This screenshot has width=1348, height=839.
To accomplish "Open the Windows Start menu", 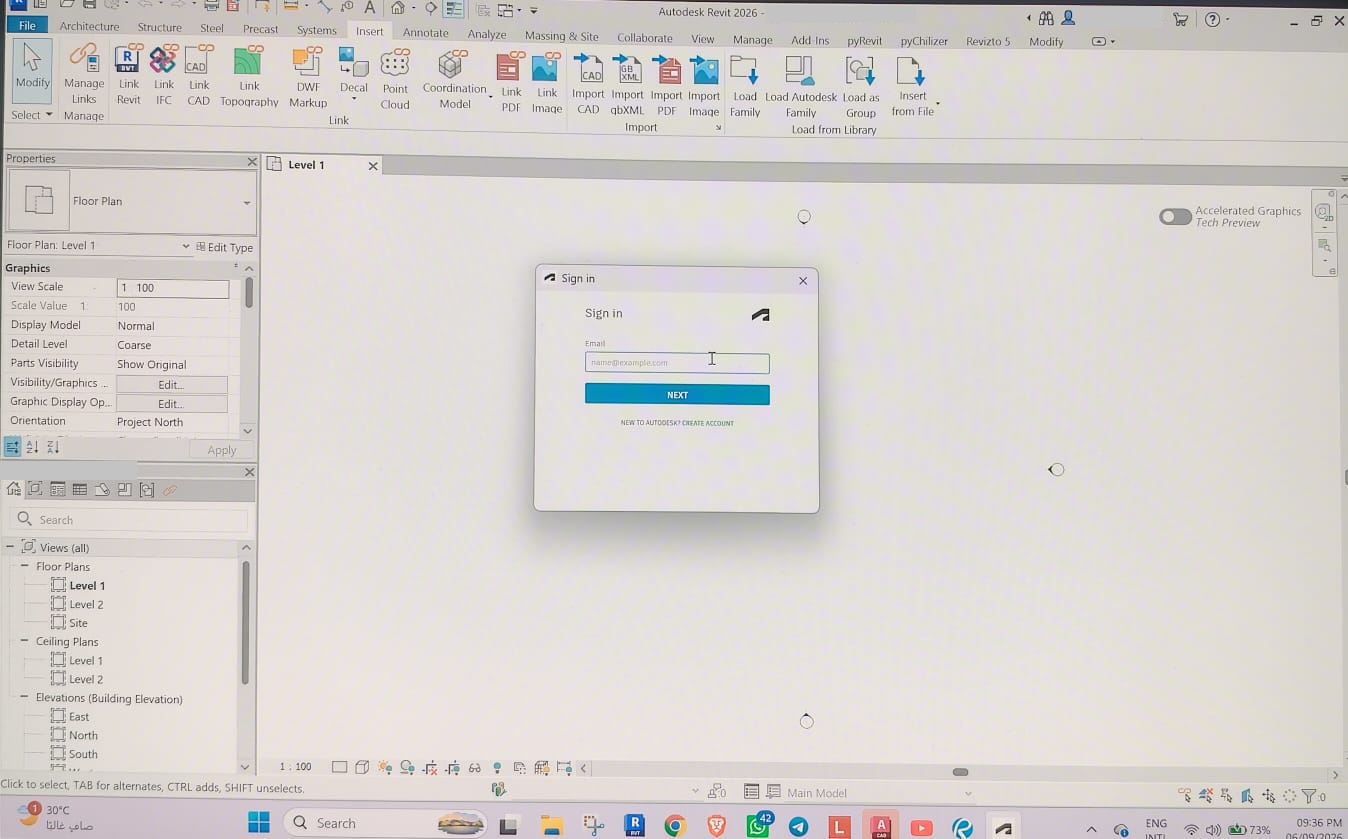I will point(259,823).
